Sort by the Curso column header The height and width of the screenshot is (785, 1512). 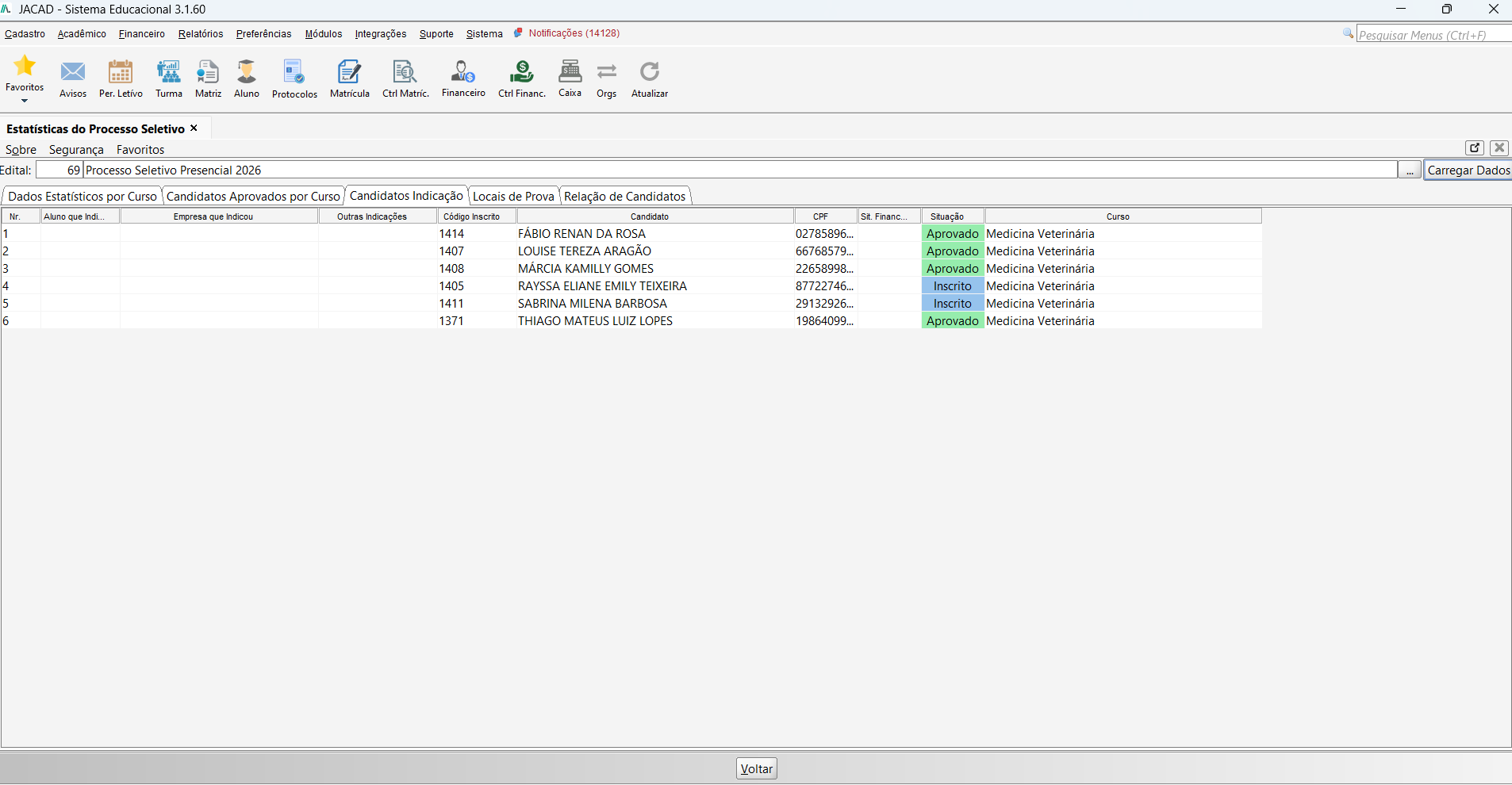[1123, 216]
